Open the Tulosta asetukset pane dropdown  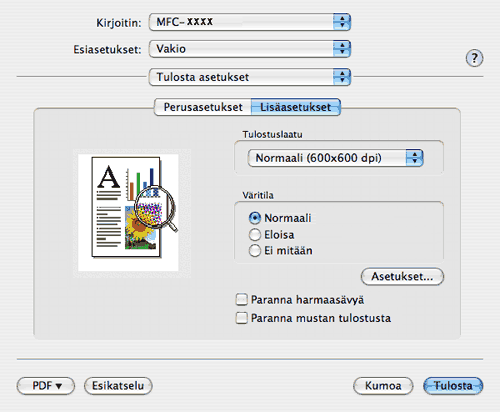pyautogui.click(x=250, y=77)
